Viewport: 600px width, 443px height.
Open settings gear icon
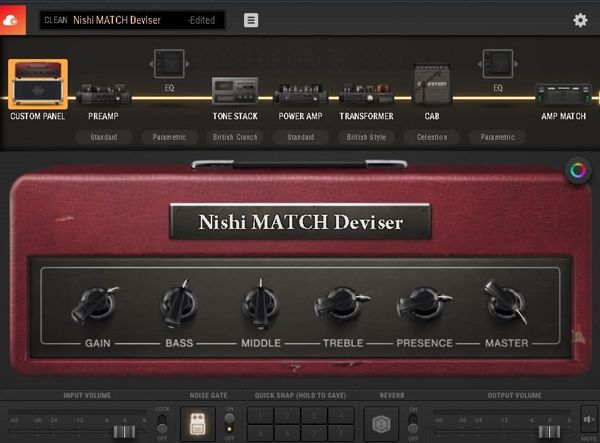(580, 20)
